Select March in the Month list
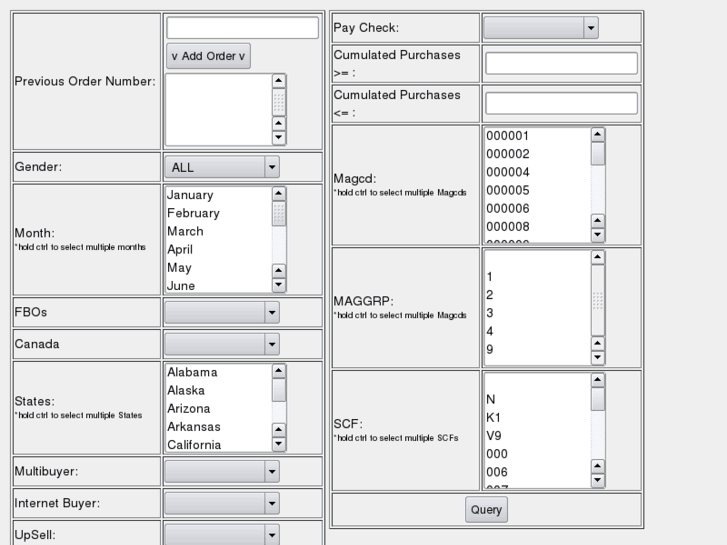 (x=218, y=231)
